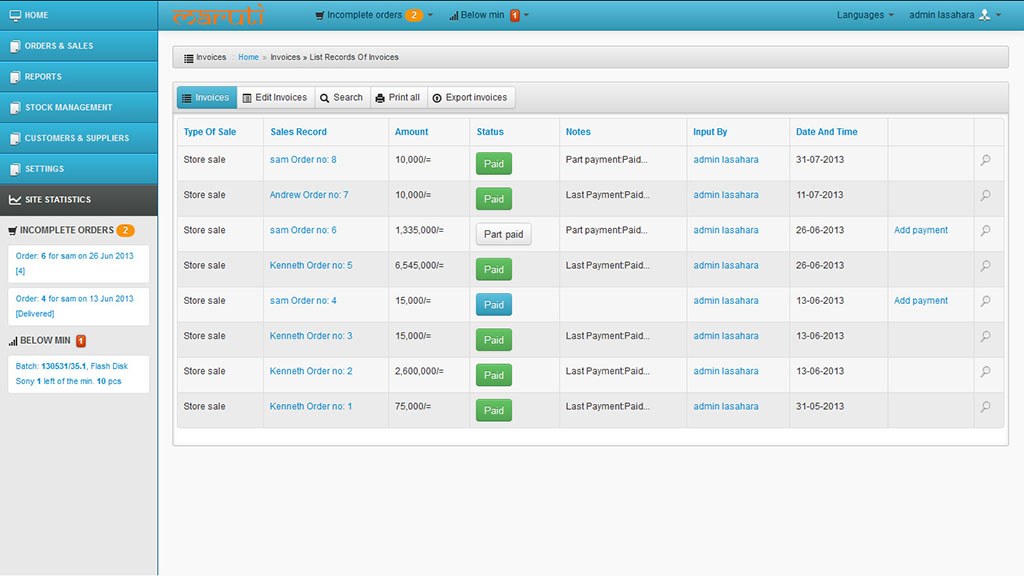Click the sidebar Incomplete Orders 2 badge
The image size is (1024, 576).
(125, 231)
